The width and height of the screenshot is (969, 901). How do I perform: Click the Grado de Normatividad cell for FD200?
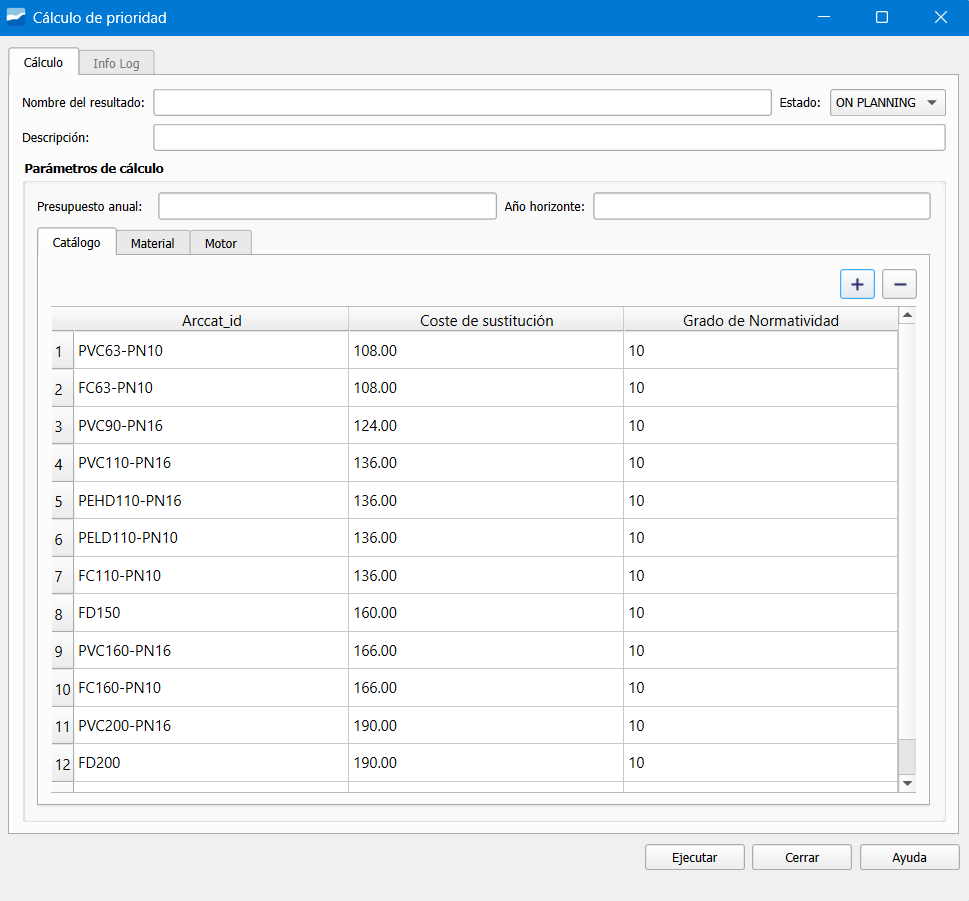[x=760, y=763]
